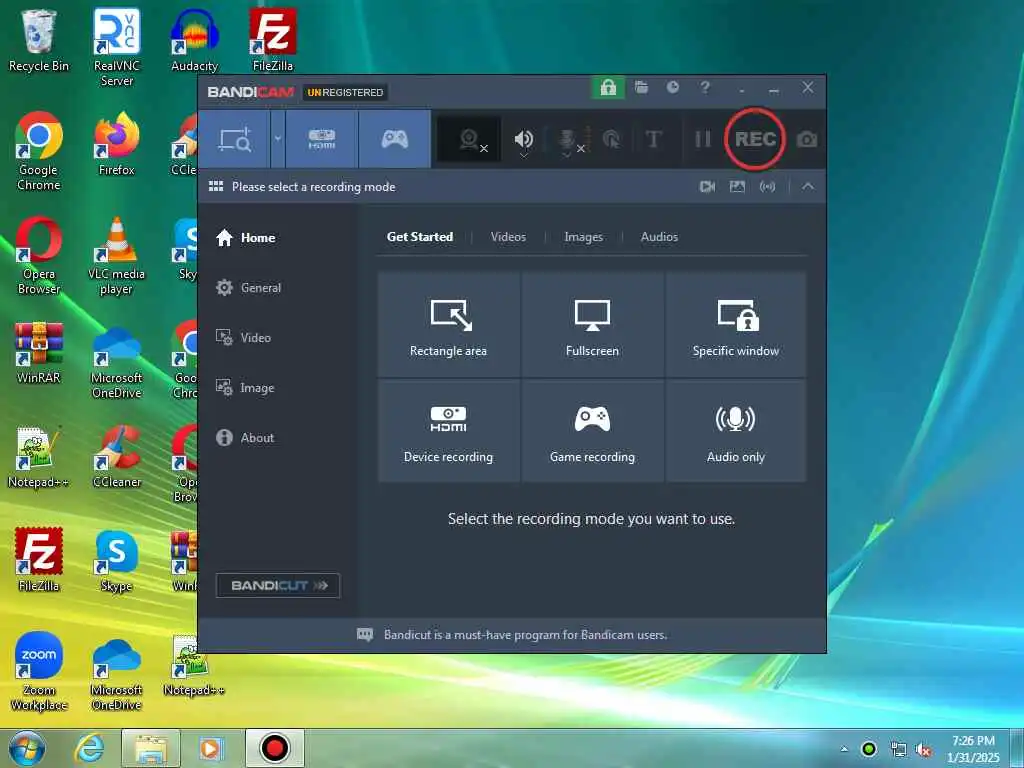Screen dimensions: 1024x768
Task: Click the image icon in status bar
Action: click(737, 187)
